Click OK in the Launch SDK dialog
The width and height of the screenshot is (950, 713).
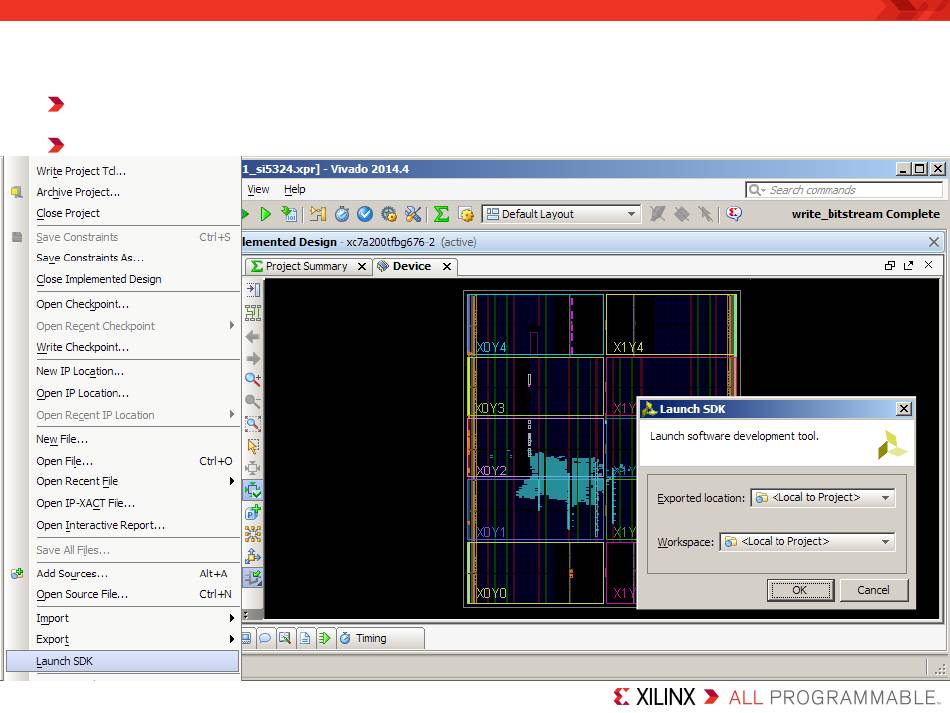(x=800, y=590)
